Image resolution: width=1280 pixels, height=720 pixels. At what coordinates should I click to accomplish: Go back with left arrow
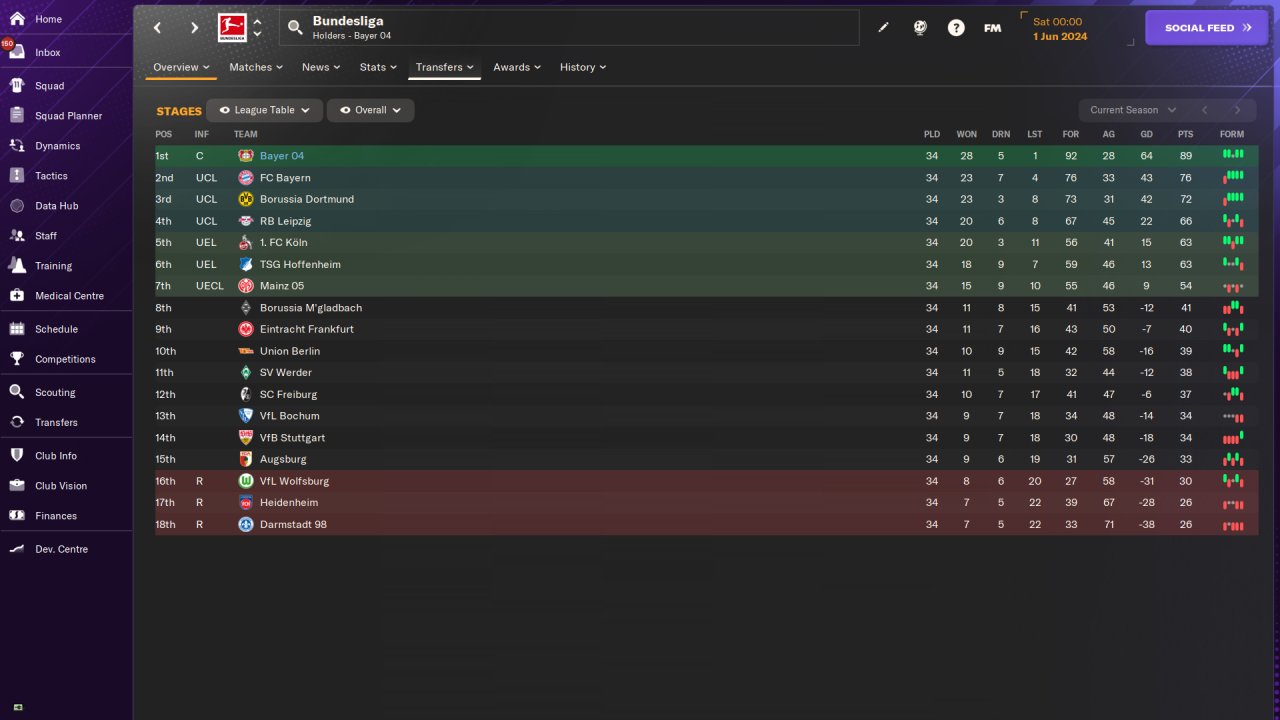[158, 28]
